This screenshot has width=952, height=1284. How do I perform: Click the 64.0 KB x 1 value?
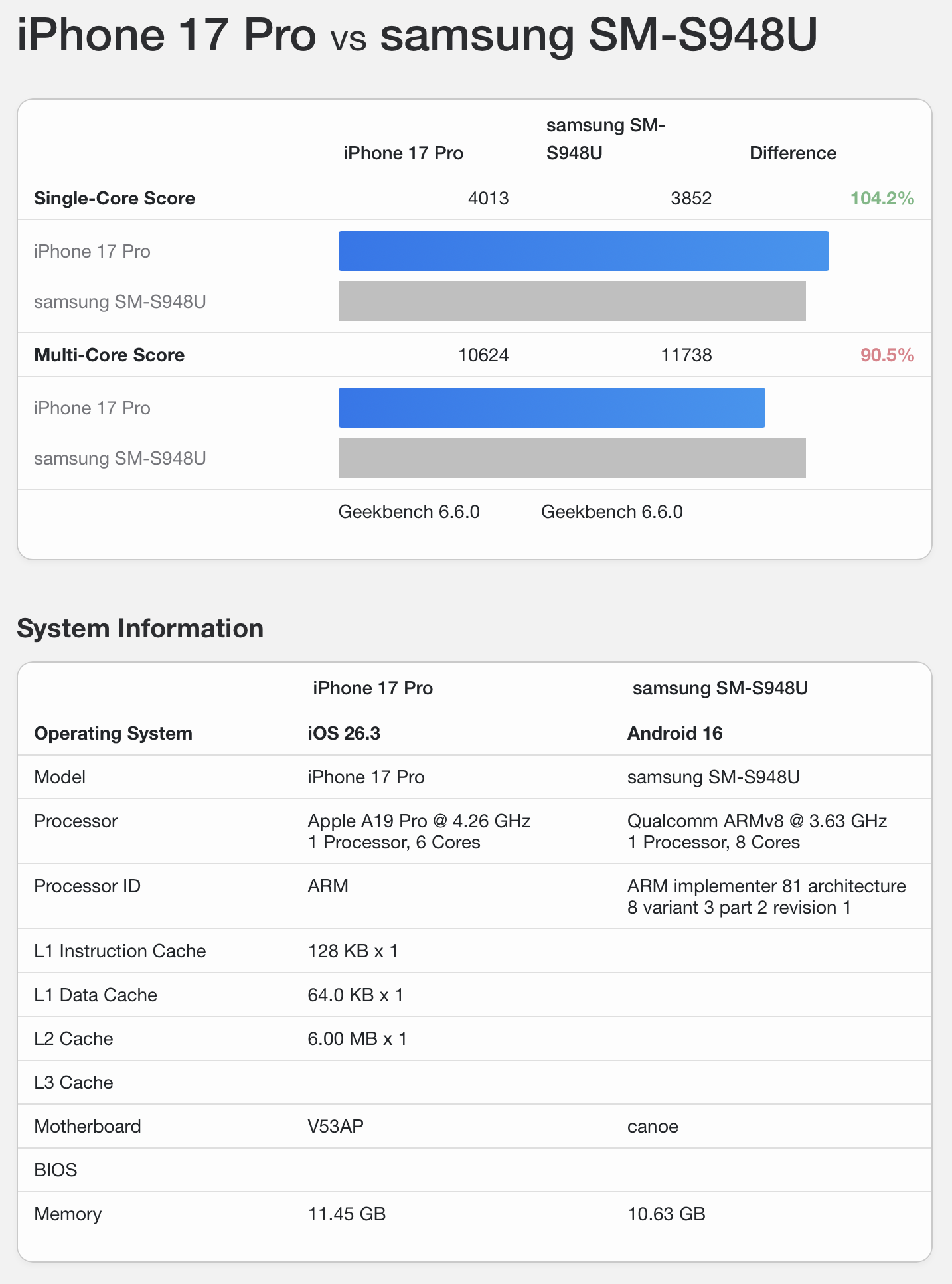tap(355, 995)
